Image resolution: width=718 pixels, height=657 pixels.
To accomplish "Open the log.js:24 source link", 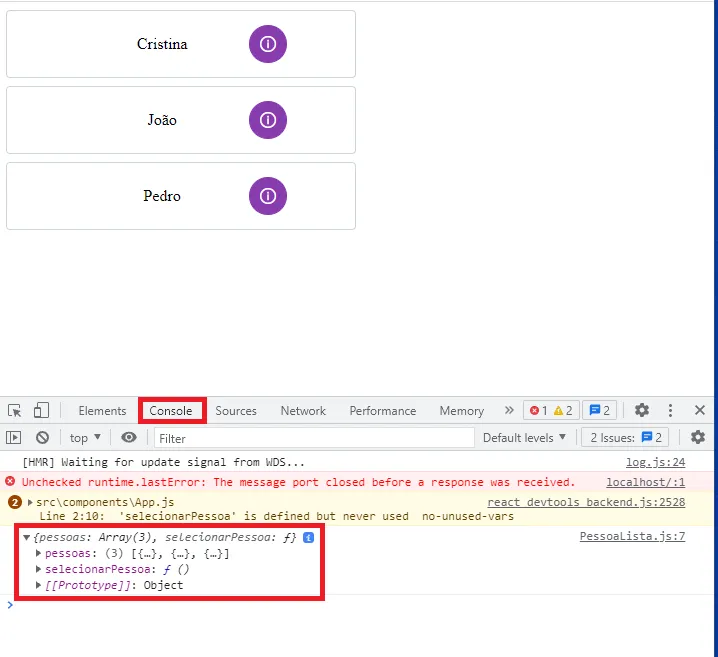I will [x=656, y=462].
